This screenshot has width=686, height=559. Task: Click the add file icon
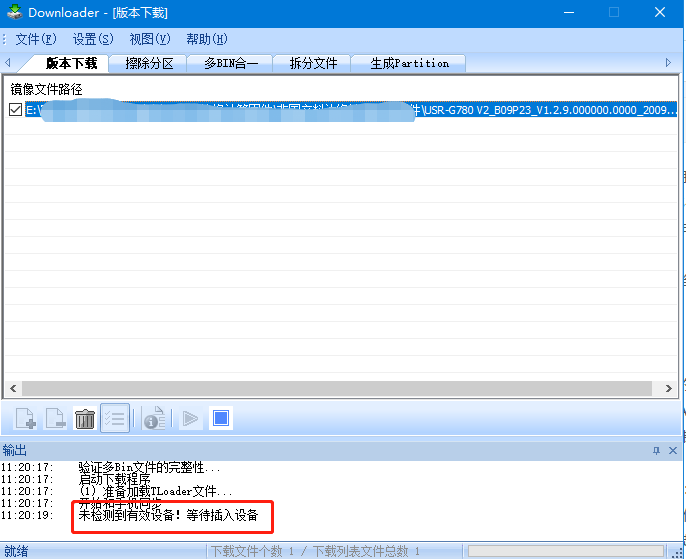pos(26,419)
